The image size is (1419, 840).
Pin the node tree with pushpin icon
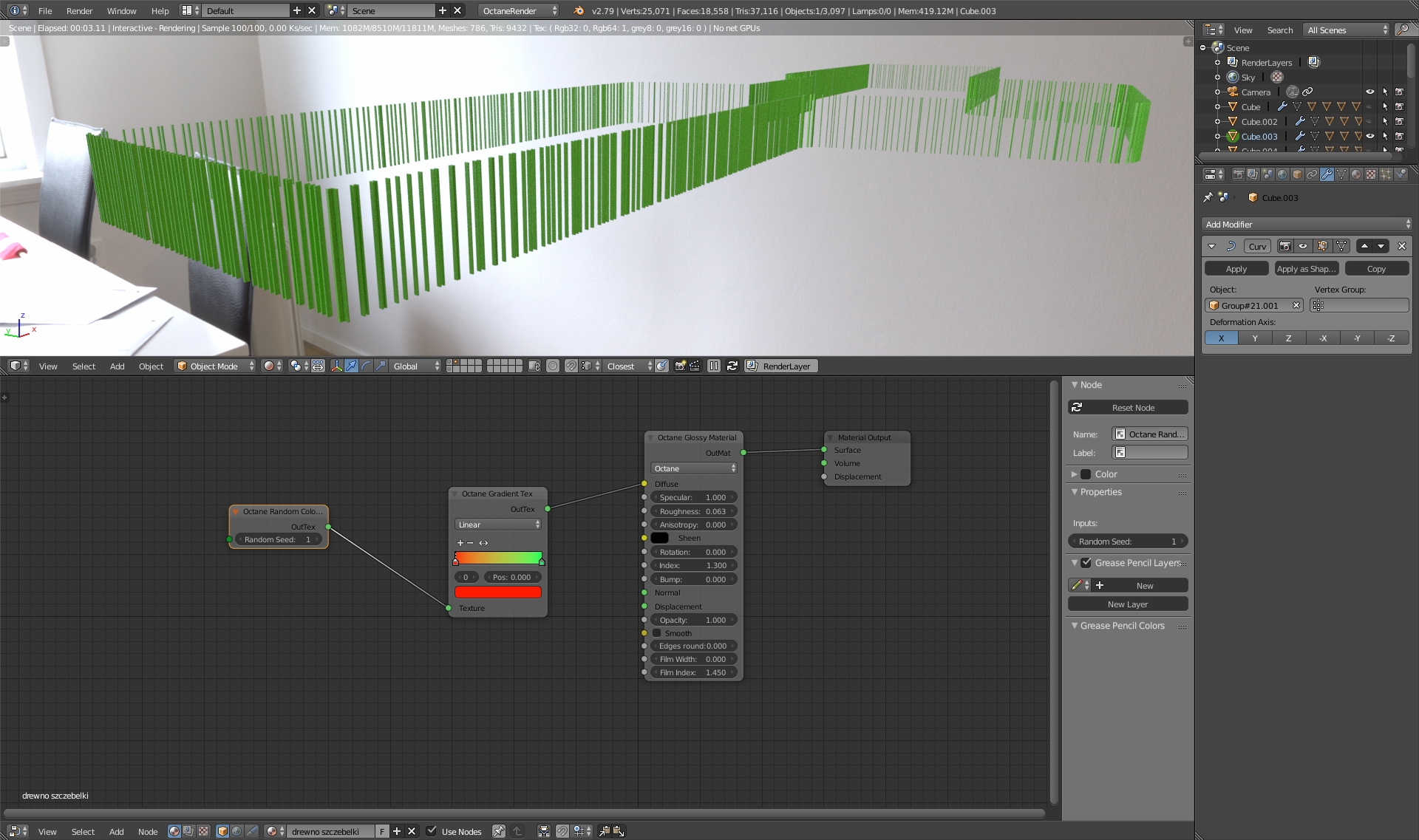[499, 831]
